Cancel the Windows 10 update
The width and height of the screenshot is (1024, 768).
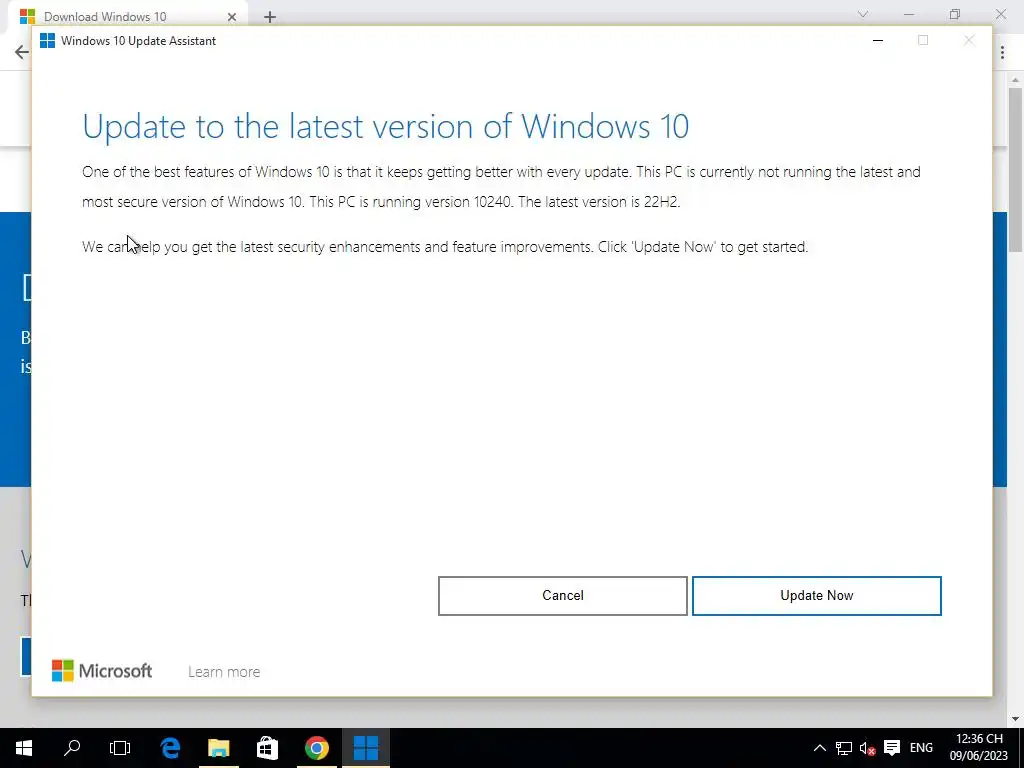(562, 596)
